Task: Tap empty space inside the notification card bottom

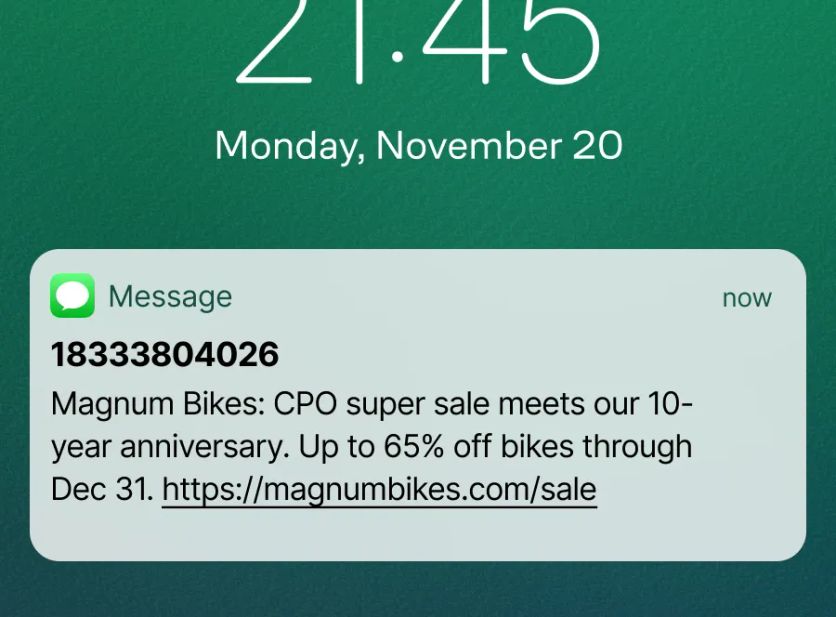Action: pyautogui.click(x=417, y=534)
